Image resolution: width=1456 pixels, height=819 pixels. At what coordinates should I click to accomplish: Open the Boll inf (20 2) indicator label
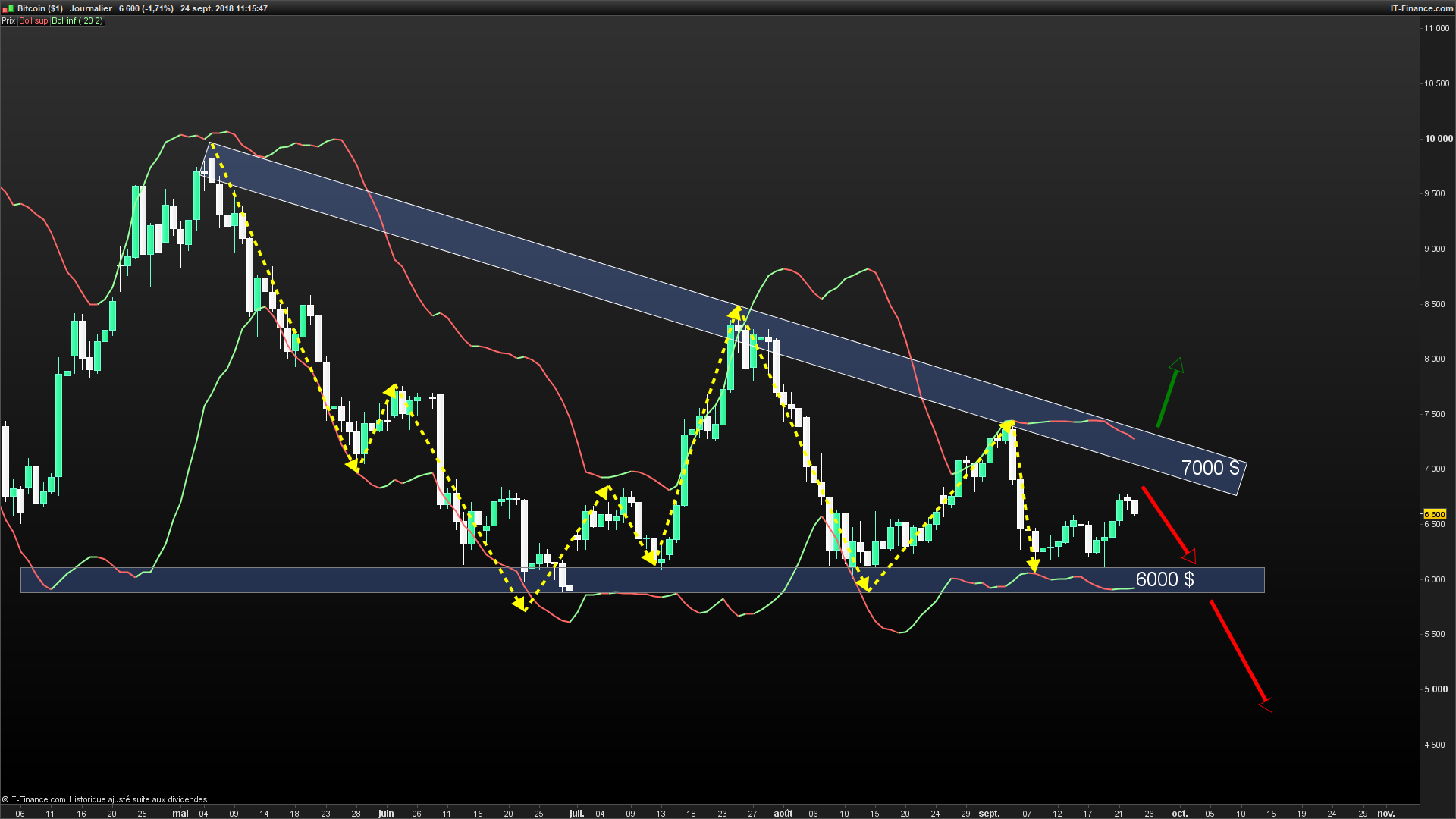(x=77, y=21)
